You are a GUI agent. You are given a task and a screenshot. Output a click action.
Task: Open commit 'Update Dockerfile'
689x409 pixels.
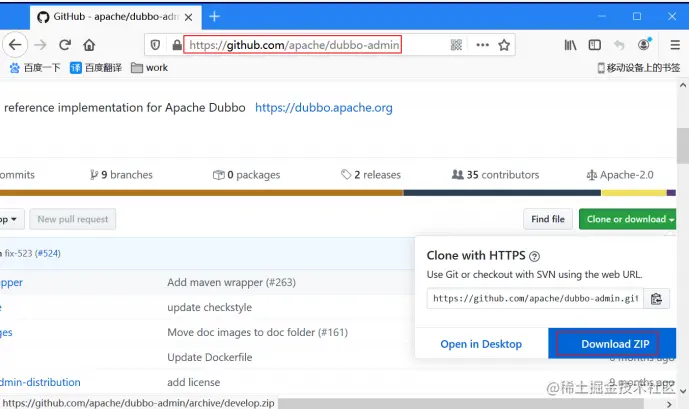[x=210, y=358]
